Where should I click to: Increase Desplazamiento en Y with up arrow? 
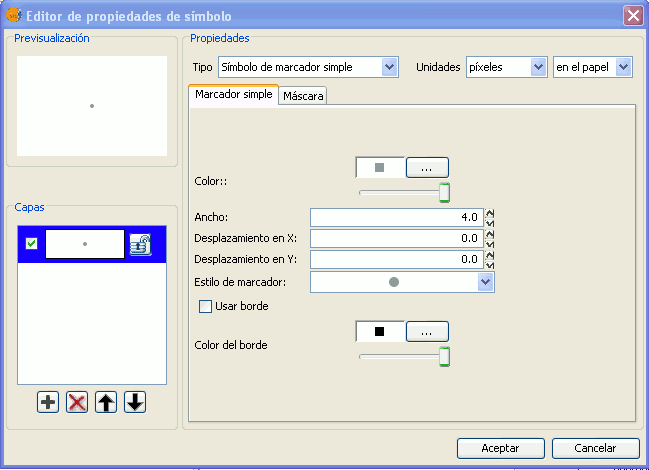(490, 255)
